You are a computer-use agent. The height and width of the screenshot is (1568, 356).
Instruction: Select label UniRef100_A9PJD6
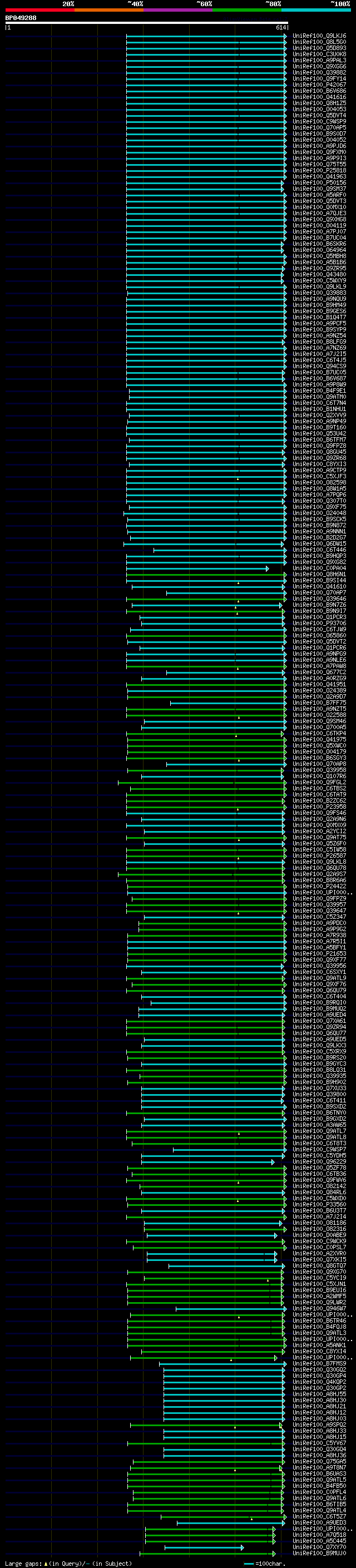(x=319, y=146)
